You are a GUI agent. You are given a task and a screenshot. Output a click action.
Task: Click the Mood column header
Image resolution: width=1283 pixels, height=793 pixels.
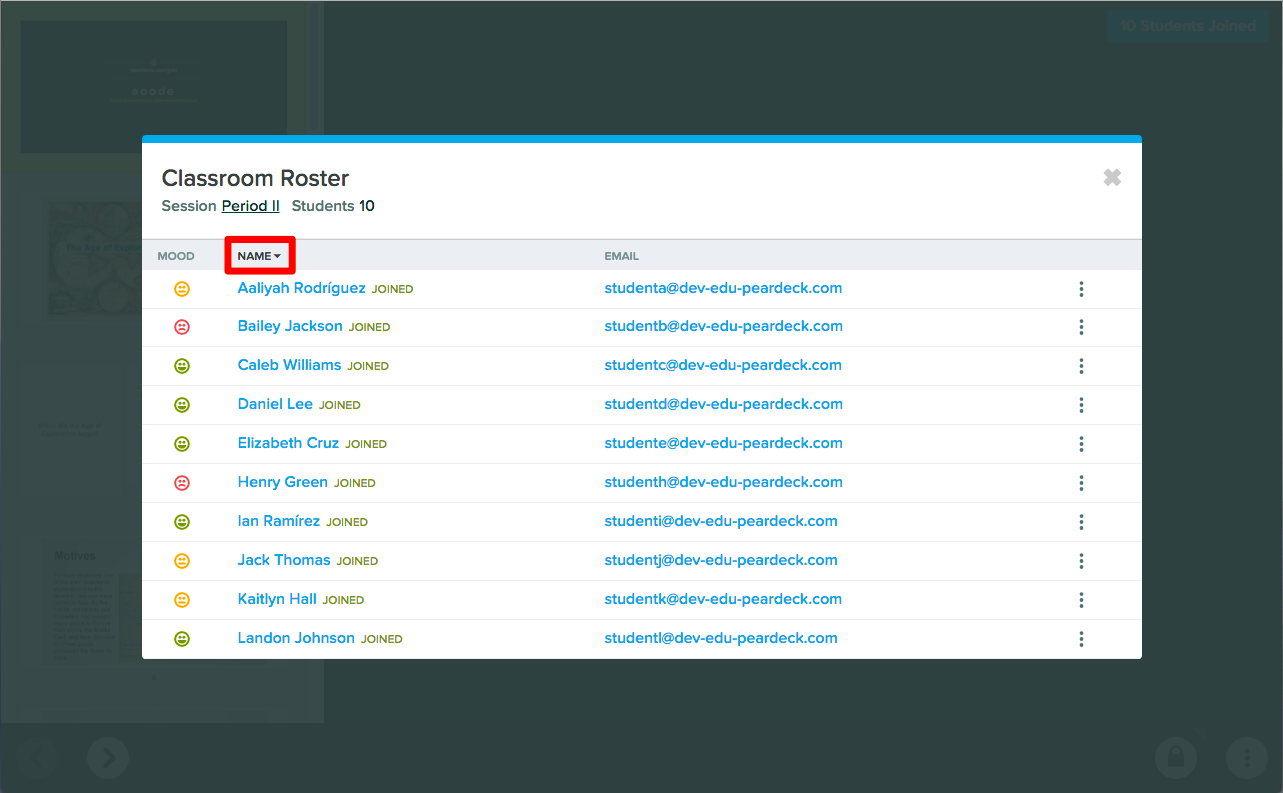coord(176,256)
